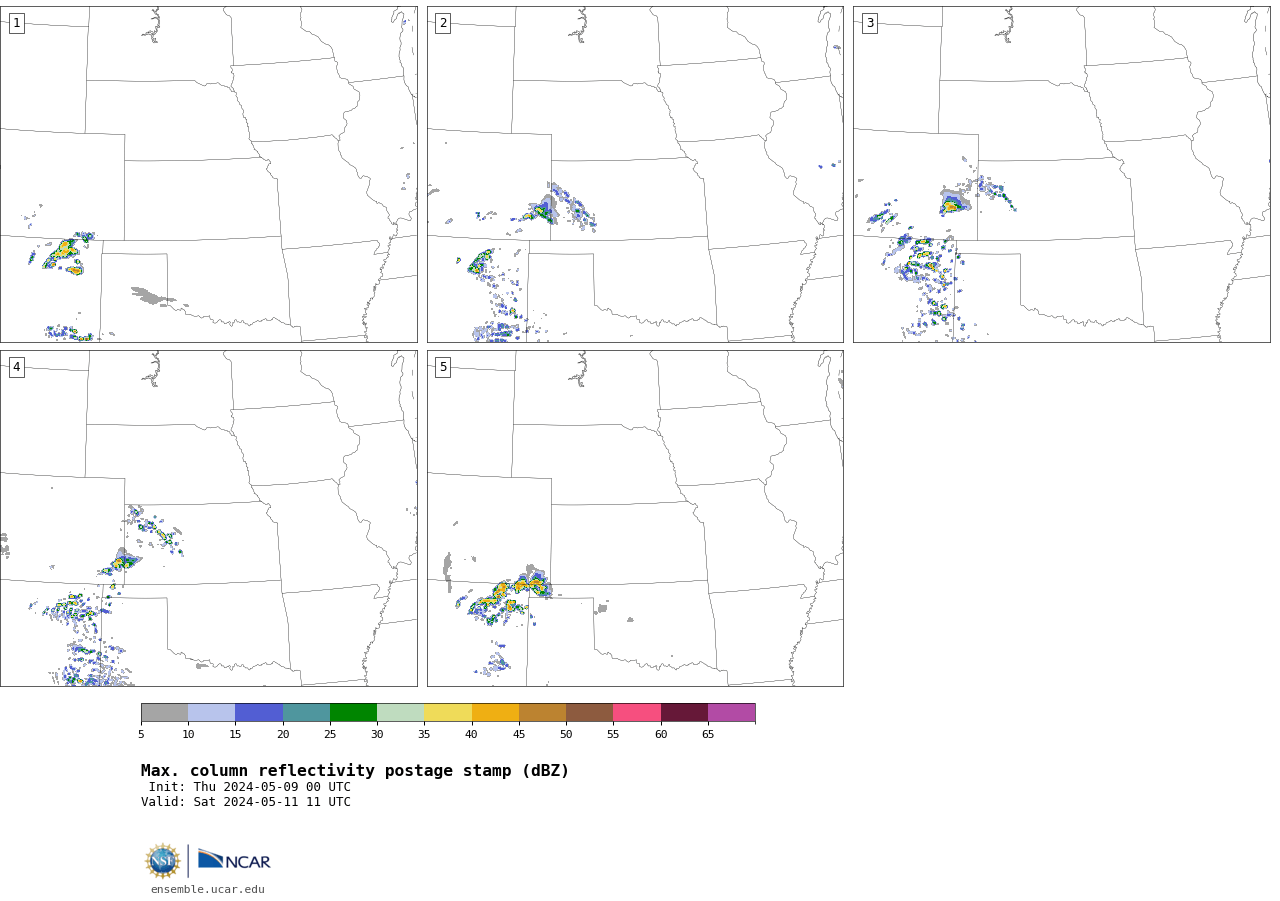Click the NSF logo icon
The image size is (1280, 901).
[163, 861]
